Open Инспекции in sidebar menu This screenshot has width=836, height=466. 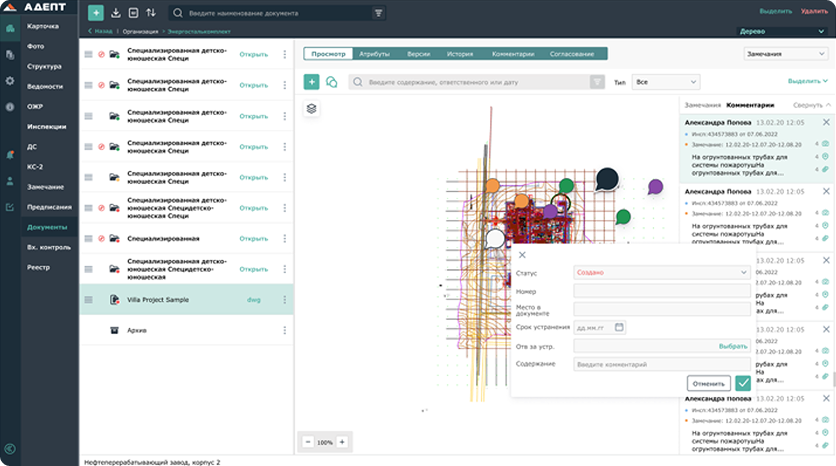click(46, 126)
